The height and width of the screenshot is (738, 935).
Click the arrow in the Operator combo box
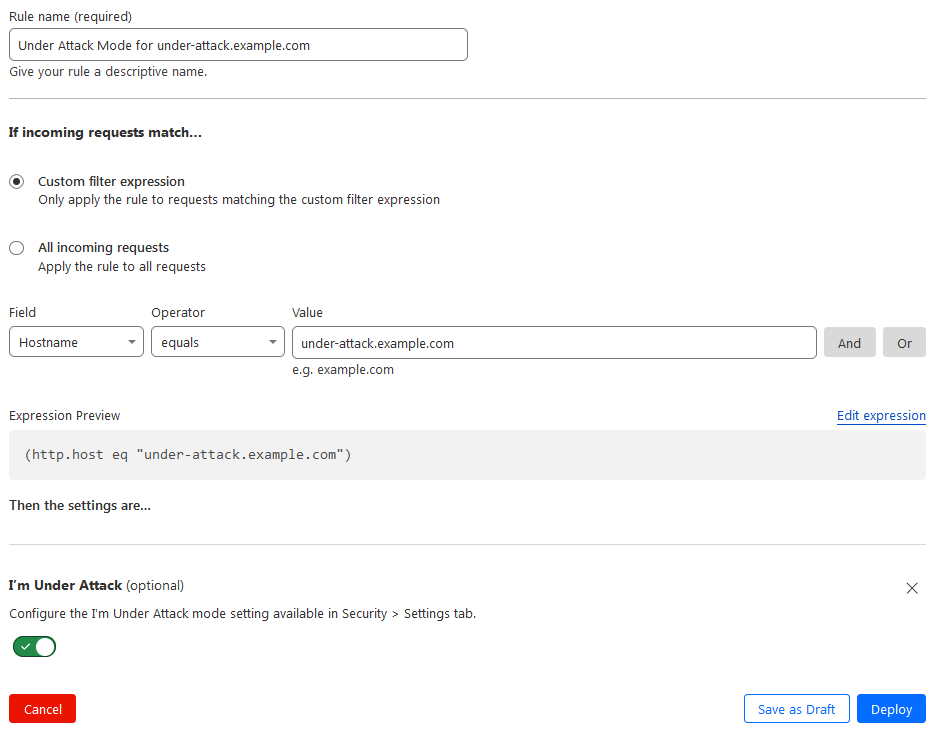click(x=273, y=343)
